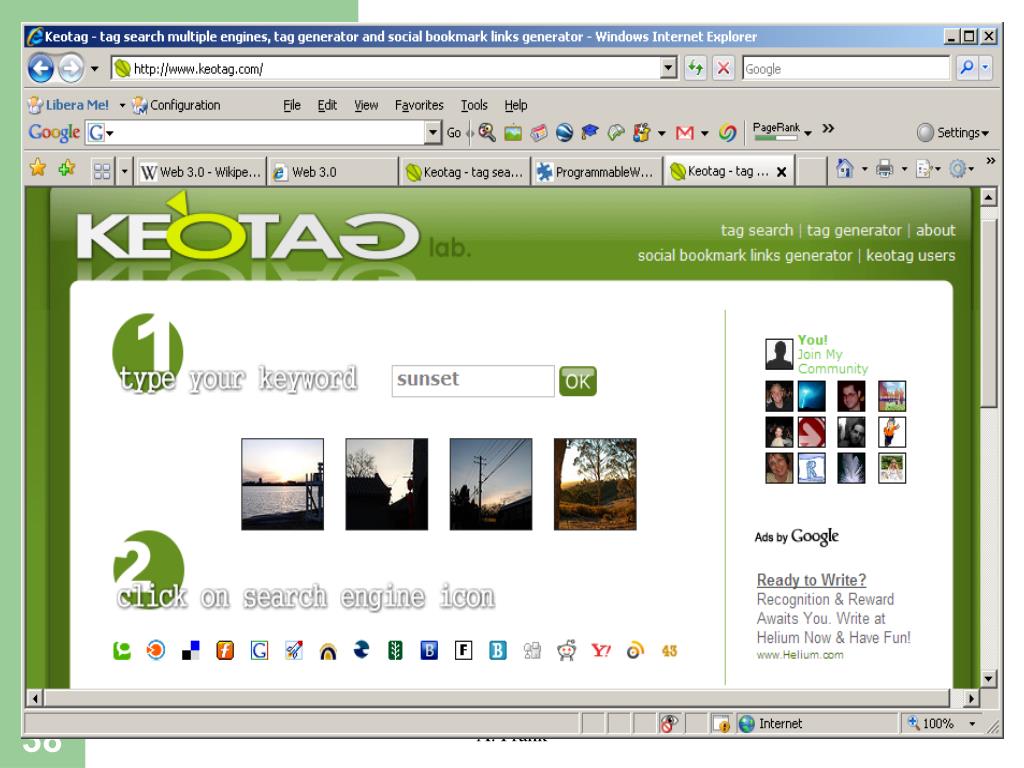Image resolution: width=1024 pixels, height=768 pixels.
Task: Click the IE address bar URL field
Action: (387, 68)
